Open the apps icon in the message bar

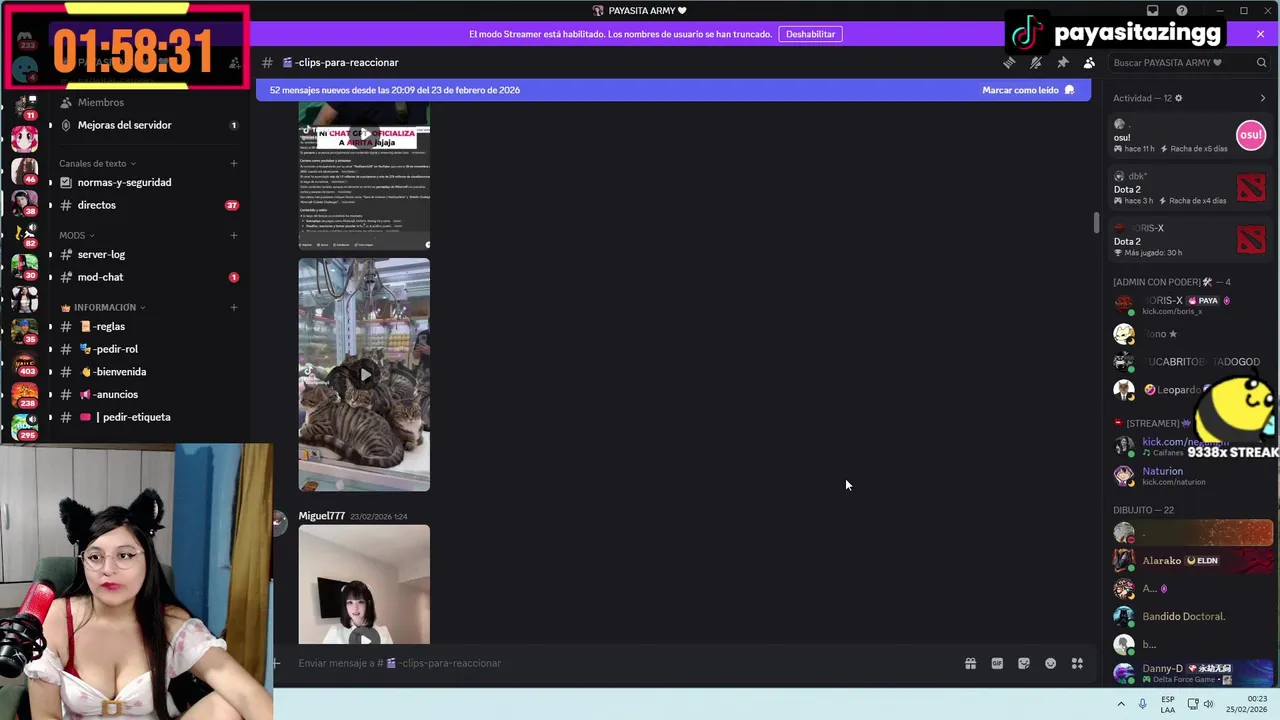point(1077,663)
